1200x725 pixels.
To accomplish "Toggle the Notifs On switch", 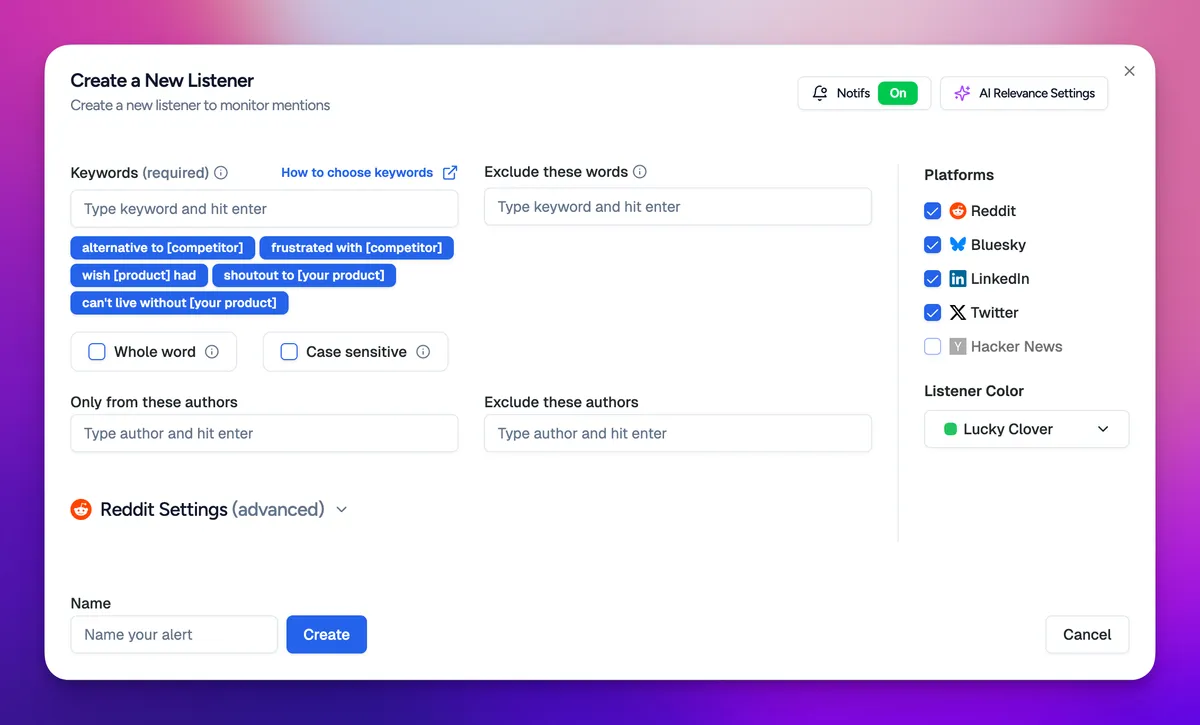I will pos(898,93).
